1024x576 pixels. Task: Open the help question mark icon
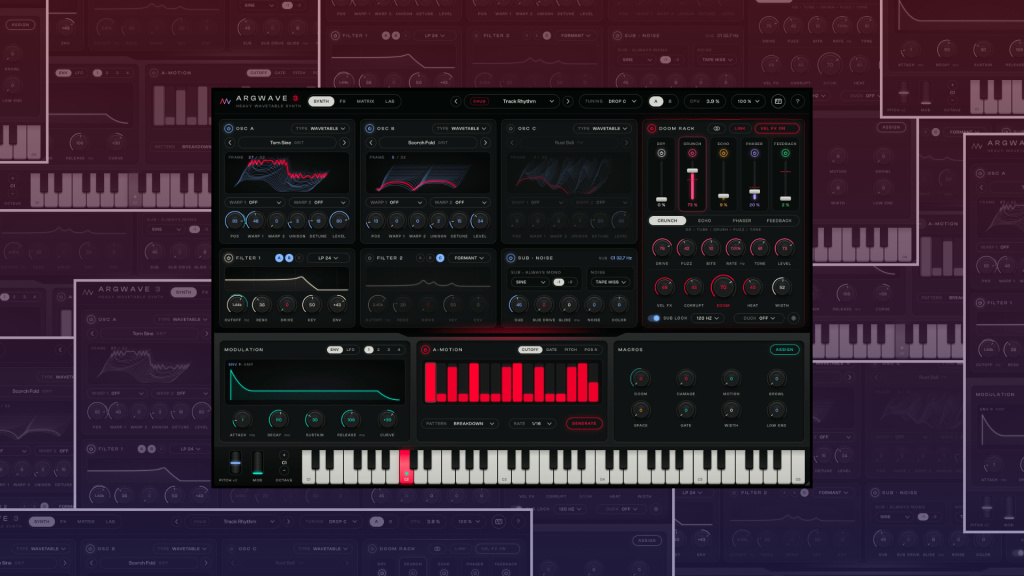pyautogui.click(x=797, y=101)
